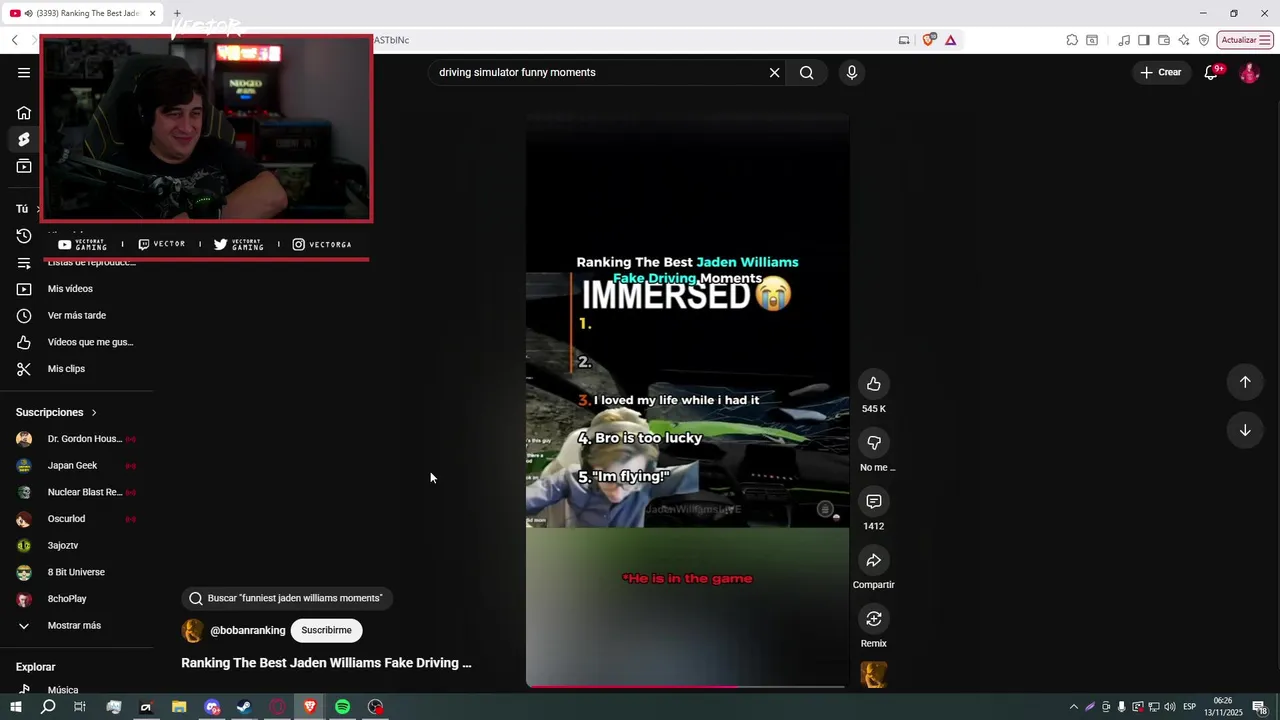Screen dimensions: 1280x720
Task: Open the YouTube hamburger guide menu
Action: pyautogui.click(x=24, y=72)
